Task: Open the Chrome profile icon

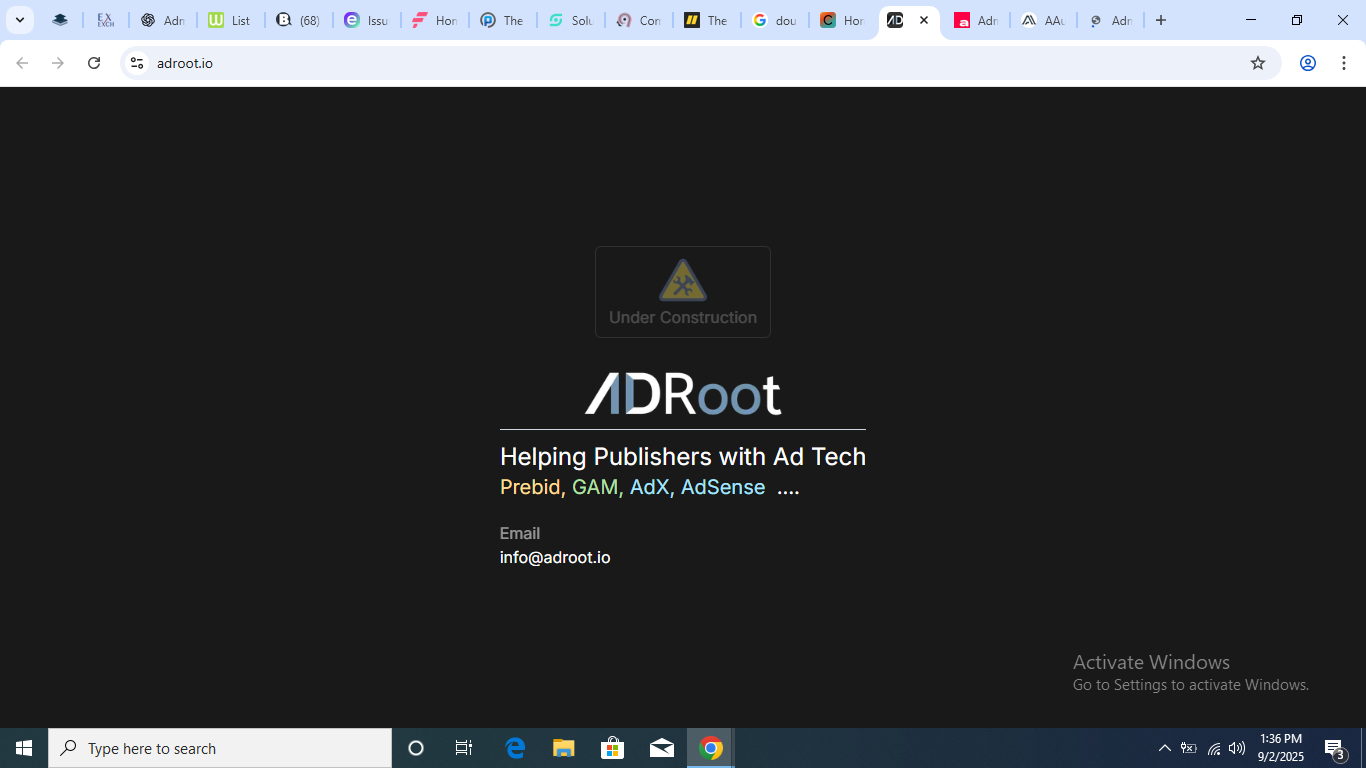Action: 1307,63
